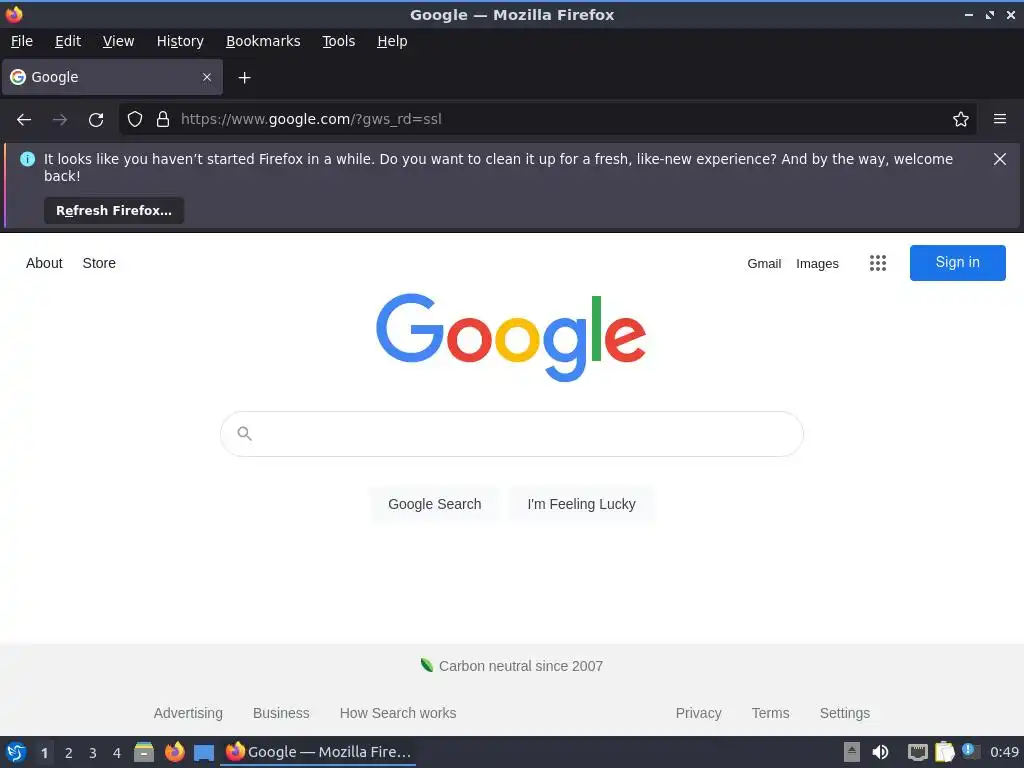Screen dimensions: 1024x768
Task: Open the Store link
Action: click(x=99, y=263)
